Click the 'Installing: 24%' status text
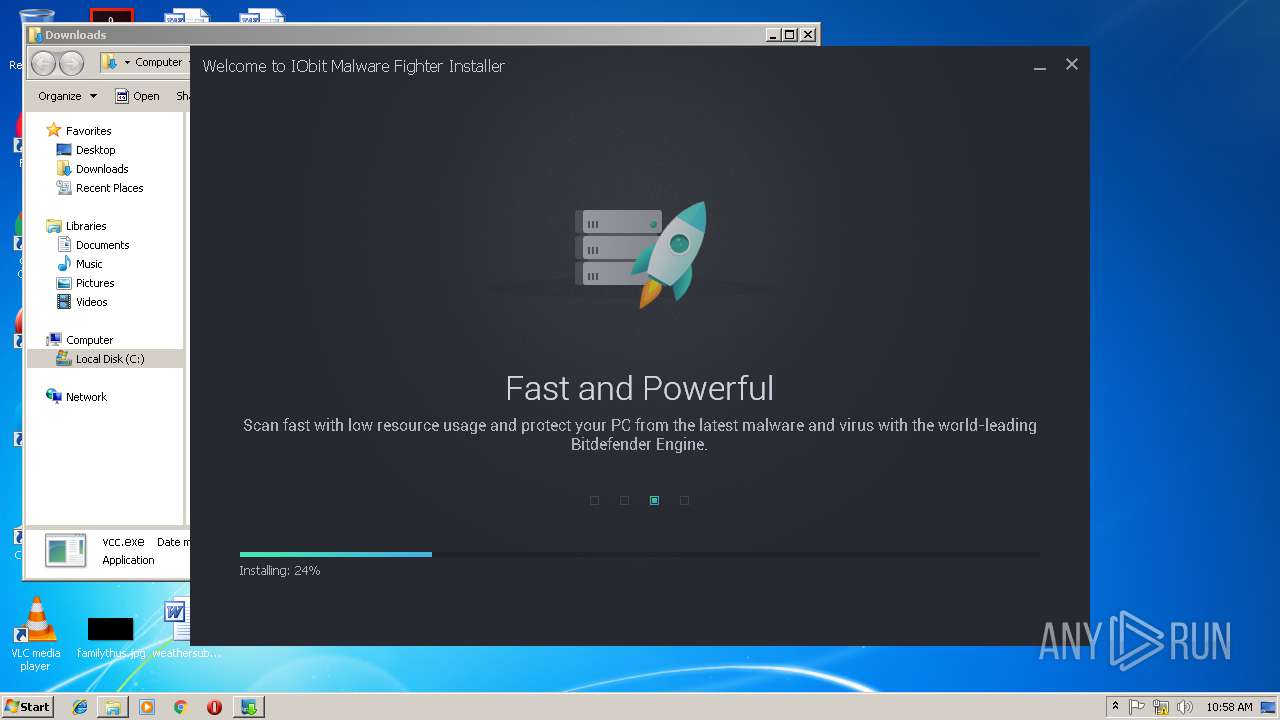Viewport: 1280px width, 720px height. tap(280, 570)
